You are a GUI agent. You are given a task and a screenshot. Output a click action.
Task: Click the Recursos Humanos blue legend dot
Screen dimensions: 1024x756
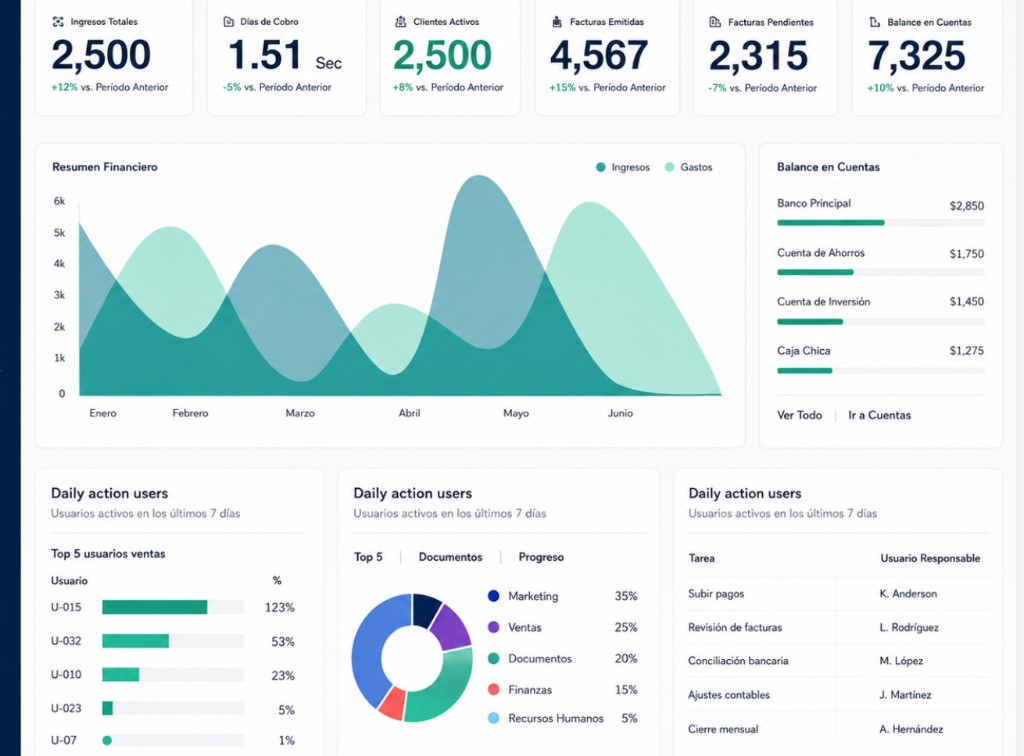[x=494, y=718]
